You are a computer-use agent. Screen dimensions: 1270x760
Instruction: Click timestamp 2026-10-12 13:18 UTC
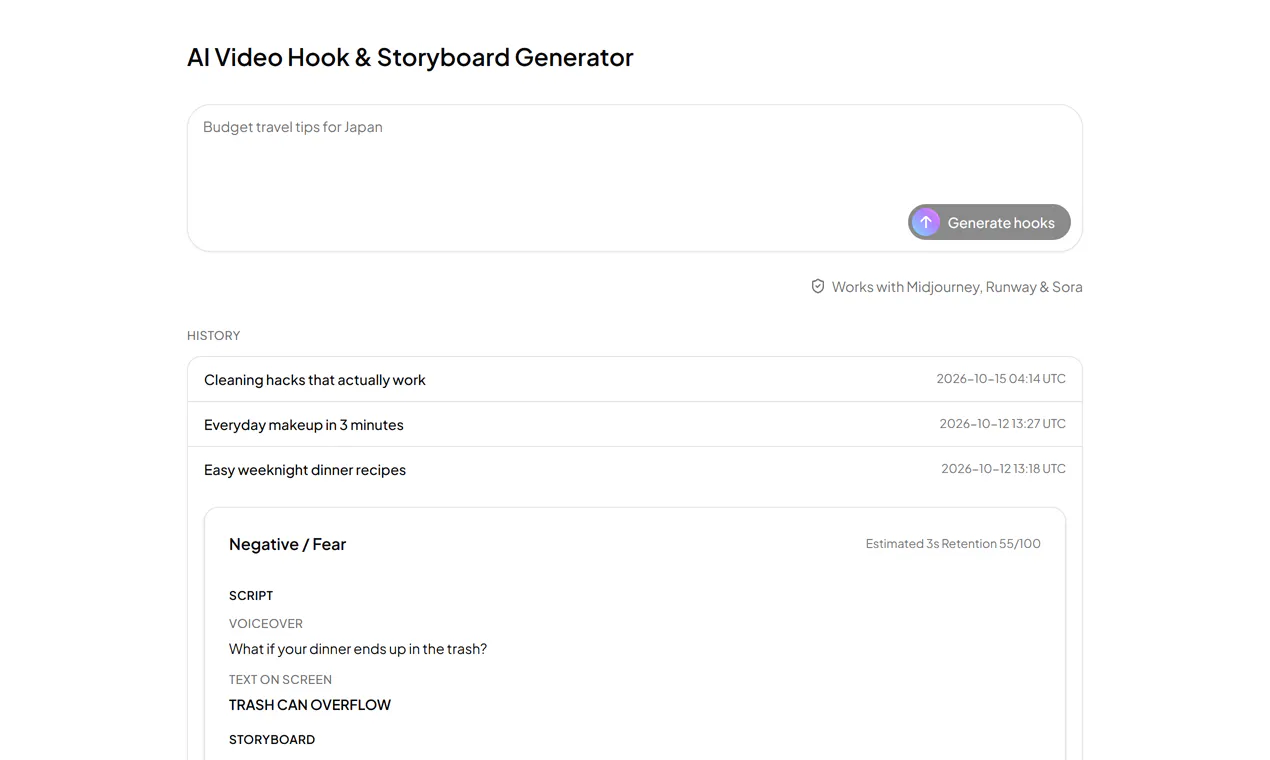click(x=1004, y=469)
